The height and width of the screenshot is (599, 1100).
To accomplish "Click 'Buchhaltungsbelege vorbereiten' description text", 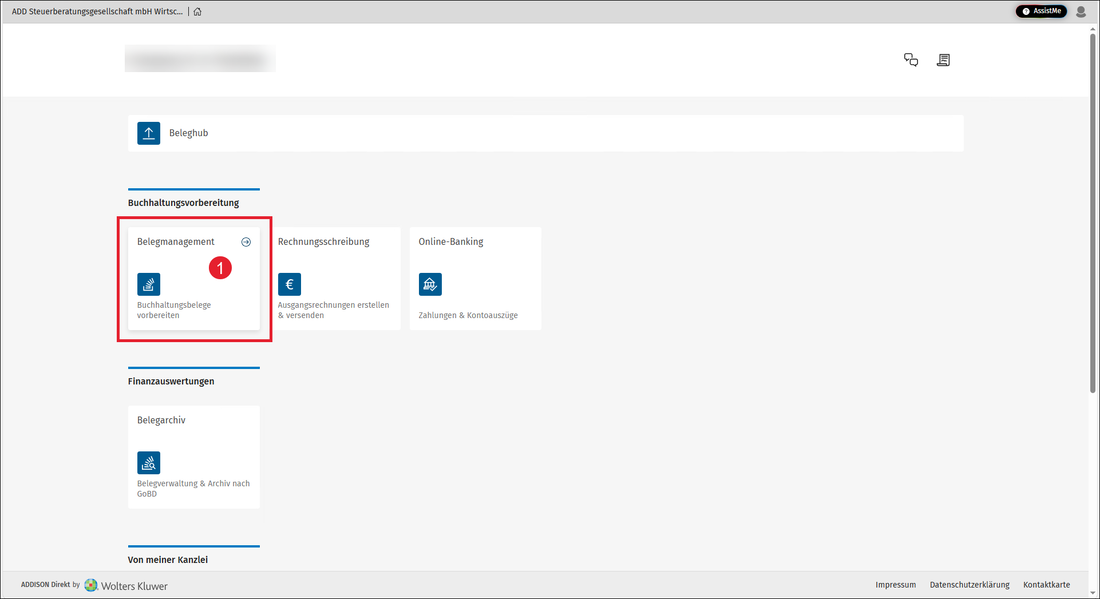I will 174,310.
